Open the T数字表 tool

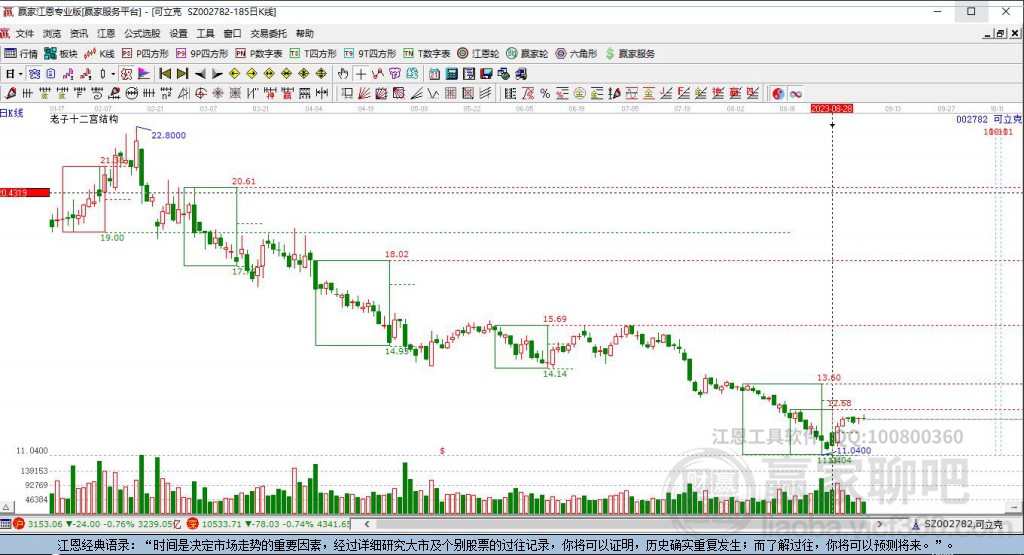pyautogui.click(x=426, y=54)
